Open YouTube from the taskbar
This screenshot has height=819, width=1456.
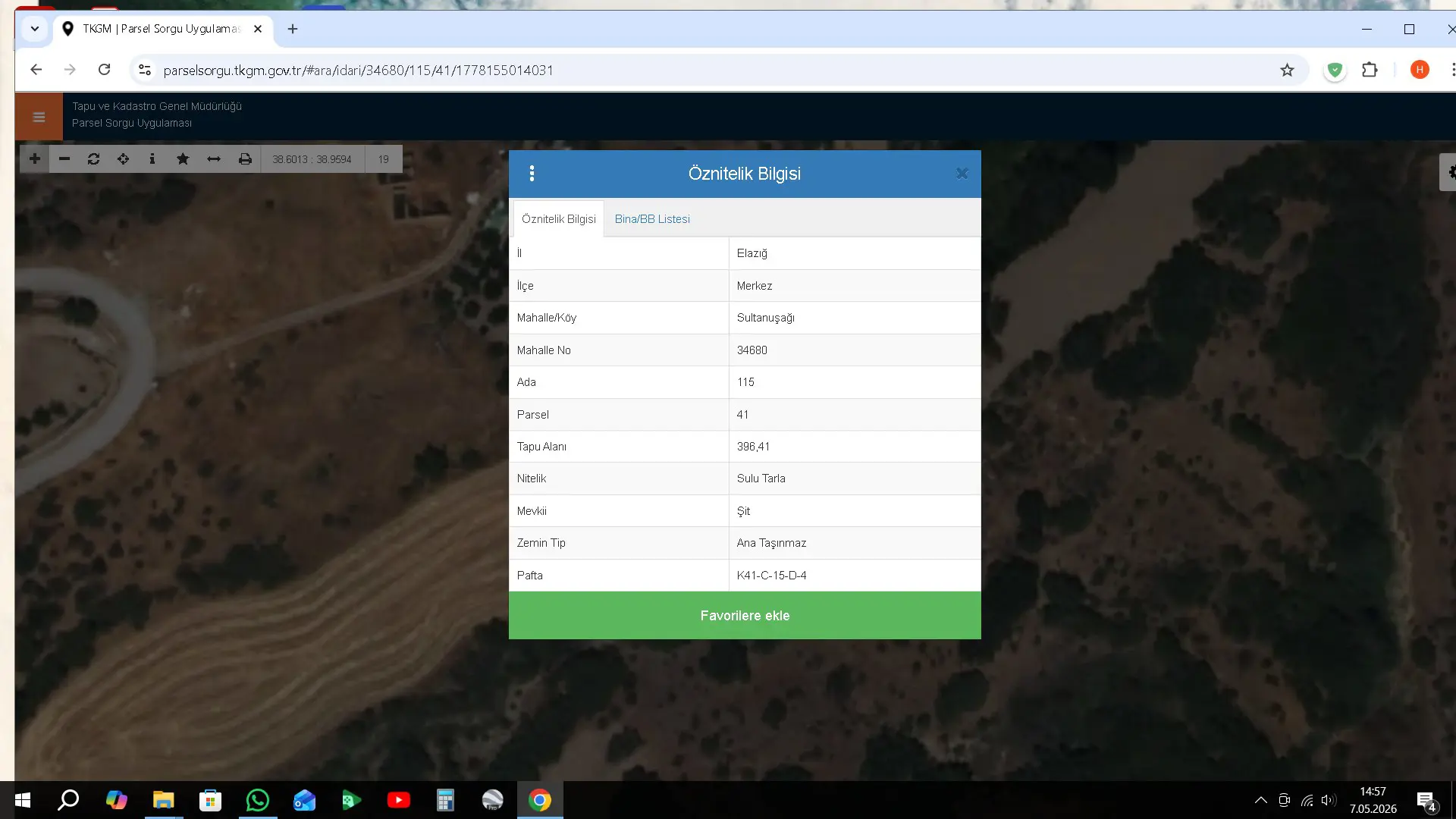point(398,800)
